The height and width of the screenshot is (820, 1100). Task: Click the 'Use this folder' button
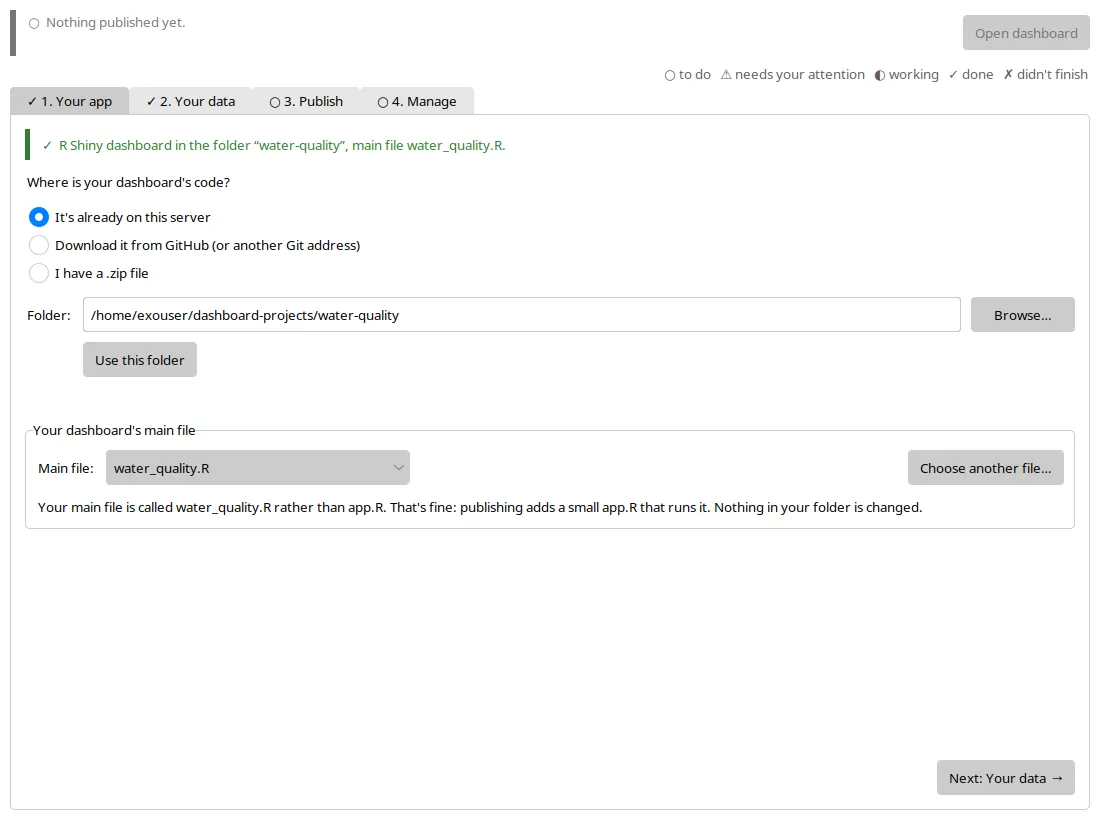[140, 360]
